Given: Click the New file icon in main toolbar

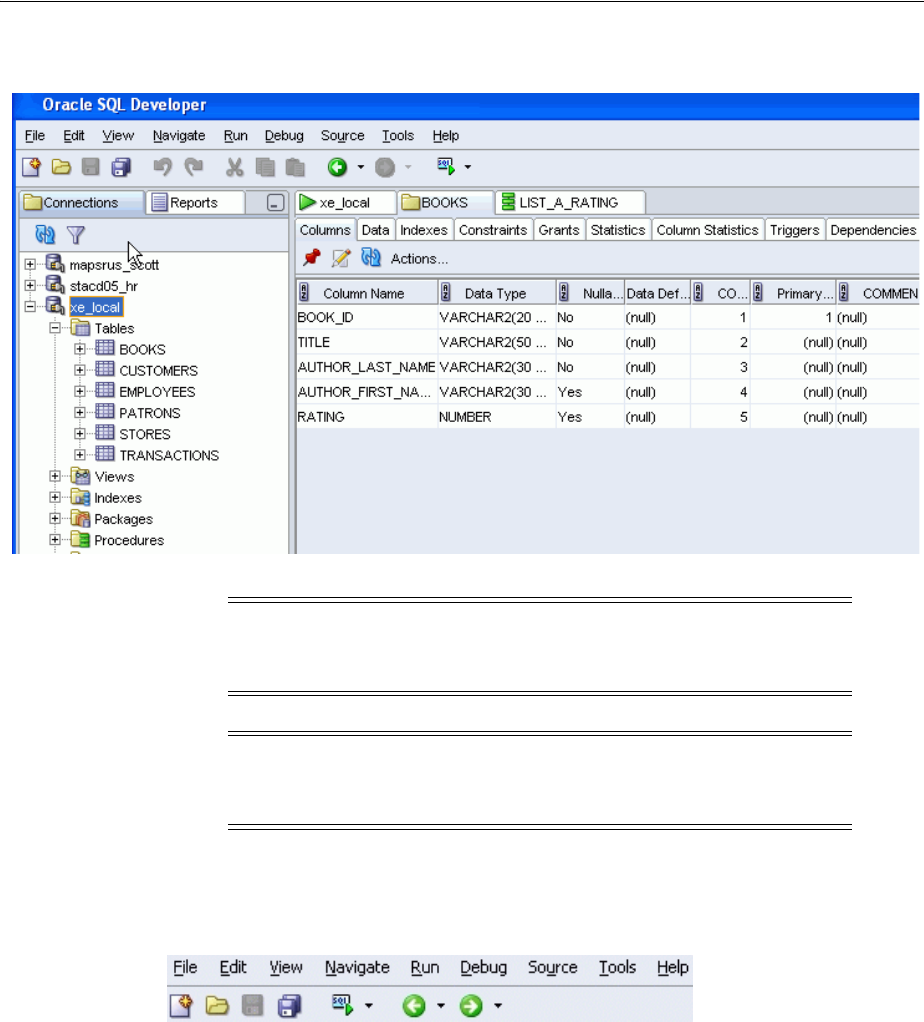Looking at the screenshot, I should (31, 168).
